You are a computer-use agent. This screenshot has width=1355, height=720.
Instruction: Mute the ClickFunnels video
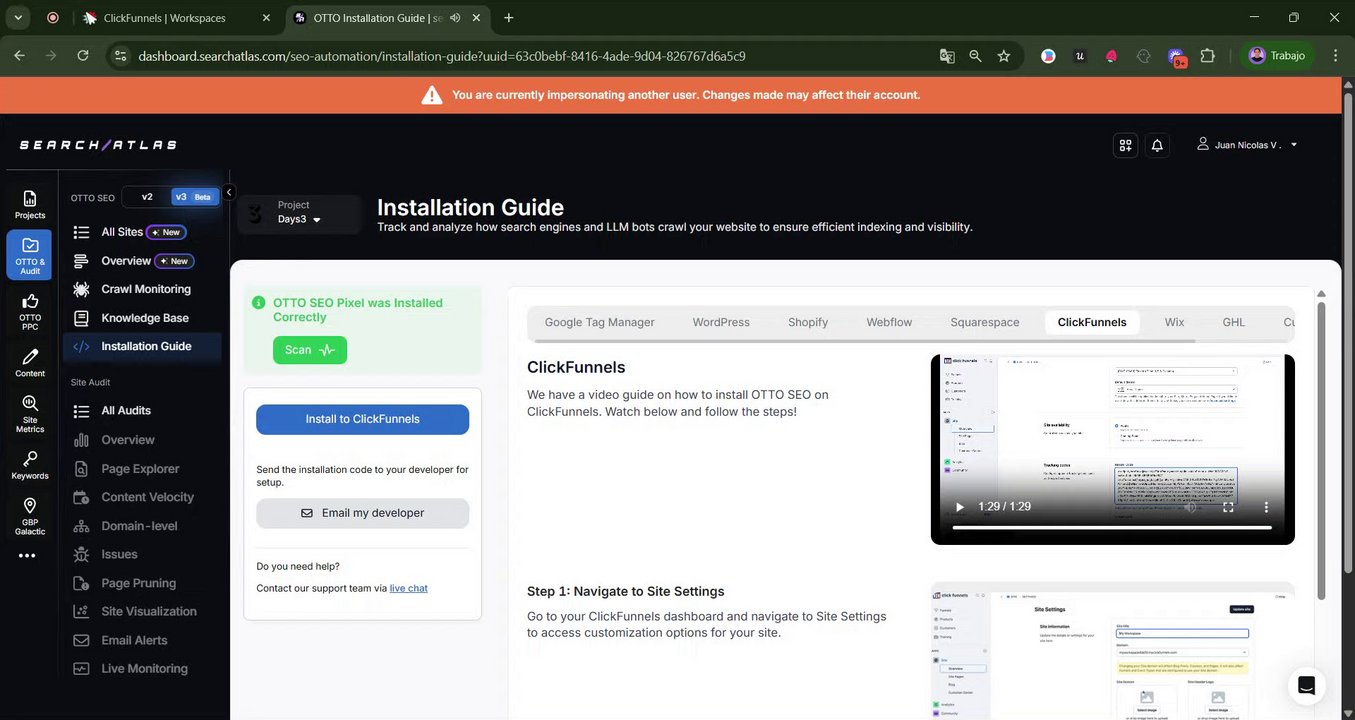click(x=1190, y=507)
